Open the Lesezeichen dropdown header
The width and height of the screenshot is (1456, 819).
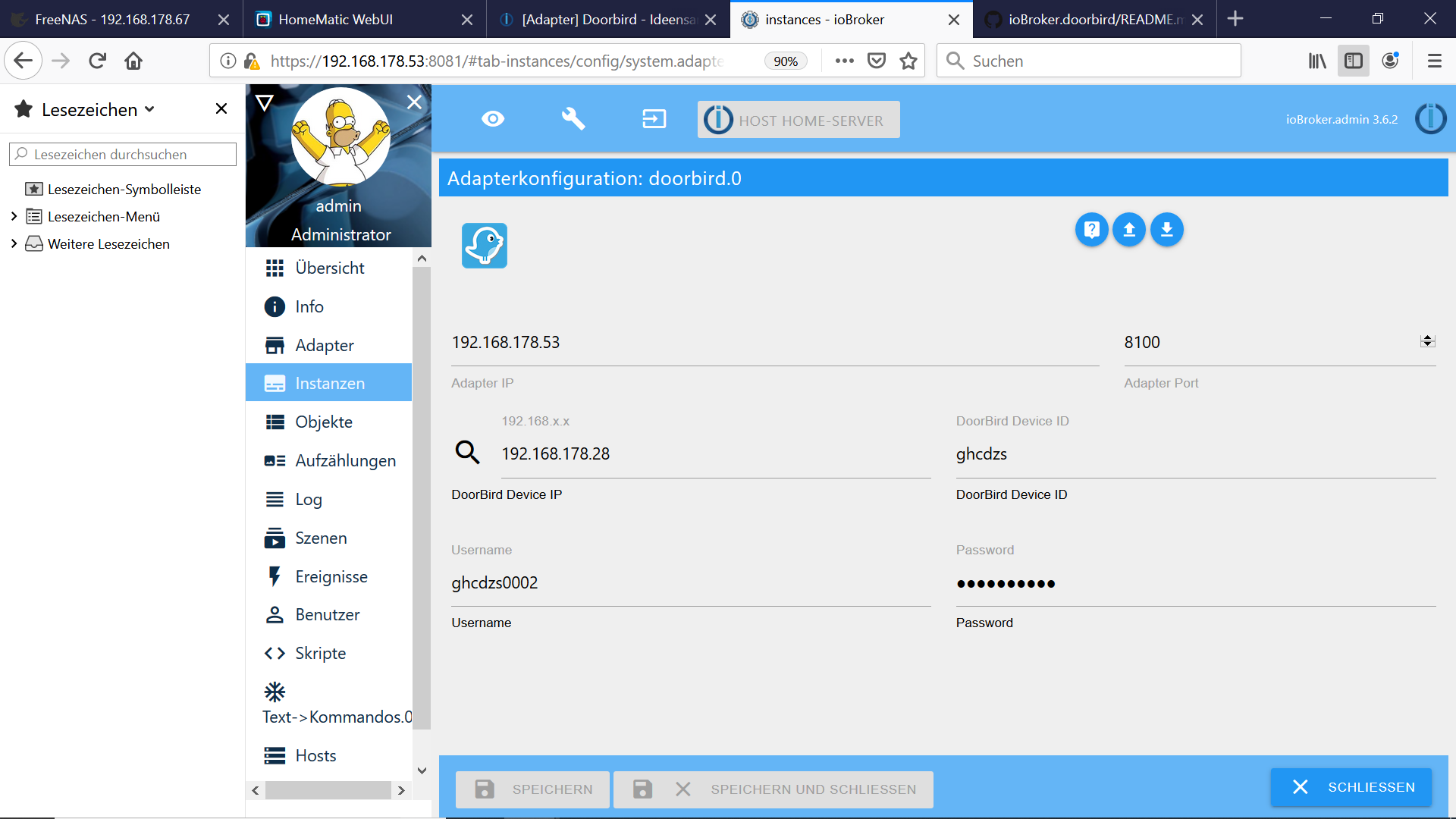tap(85, 109)
